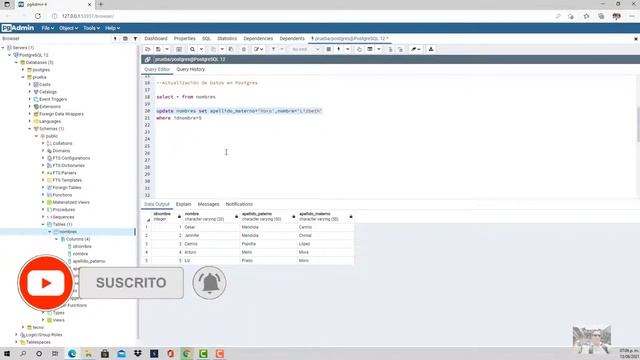Image resolution: width=640 pixels, height=360 pixels.
Task: Click the Delete rows trash icon
Action: tap(244, 49)
